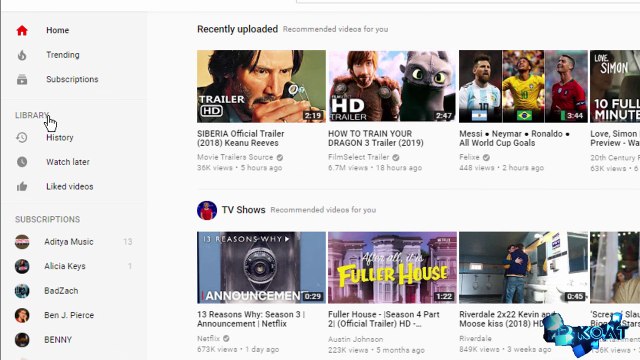The width and height of the screenshot is (640, 360).
Task: Click the LIBRARY section header
Action: point(32,116)
